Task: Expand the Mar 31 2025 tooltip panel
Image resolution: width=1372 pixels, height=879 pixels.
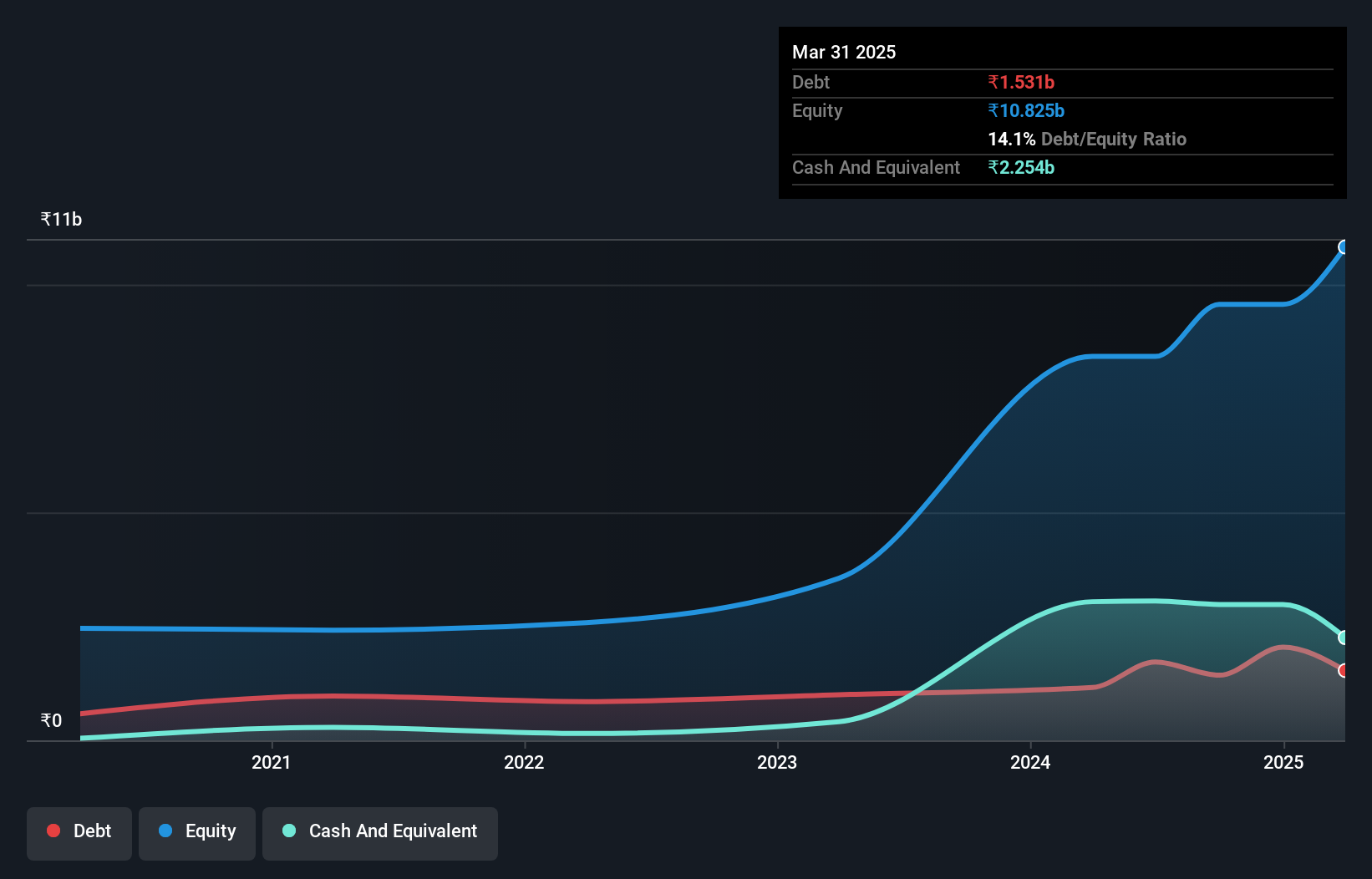Action: [x=843, y=52]
